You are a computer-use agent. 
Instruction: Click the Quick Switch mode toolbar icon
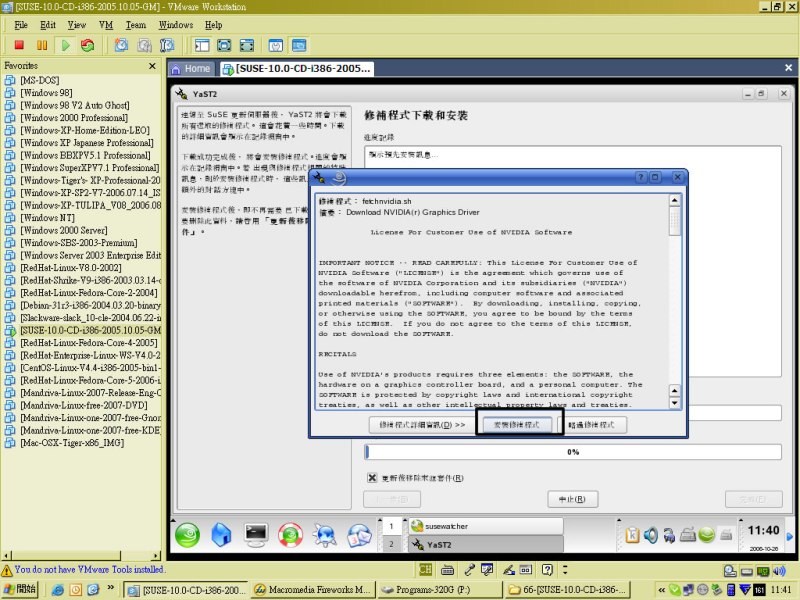[224, 45]
